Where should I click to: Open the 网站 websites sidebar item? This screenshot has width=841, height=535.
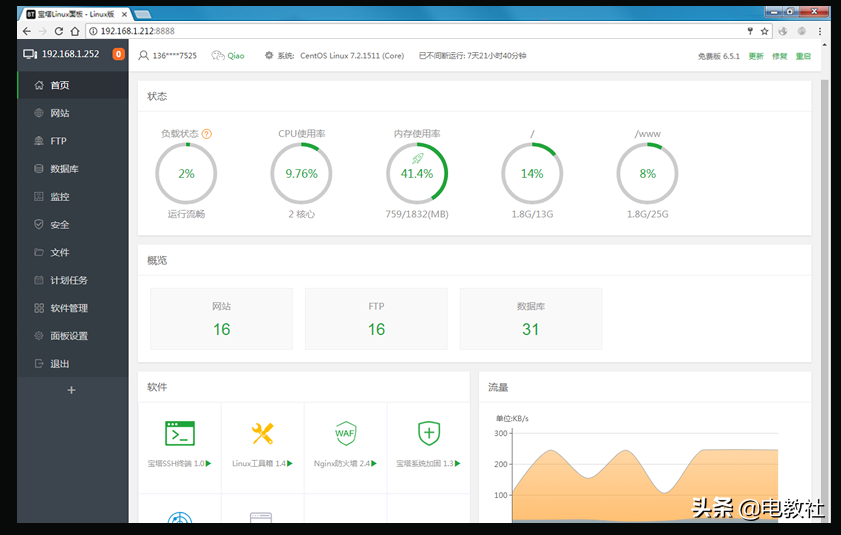click(x=73, y=113)
